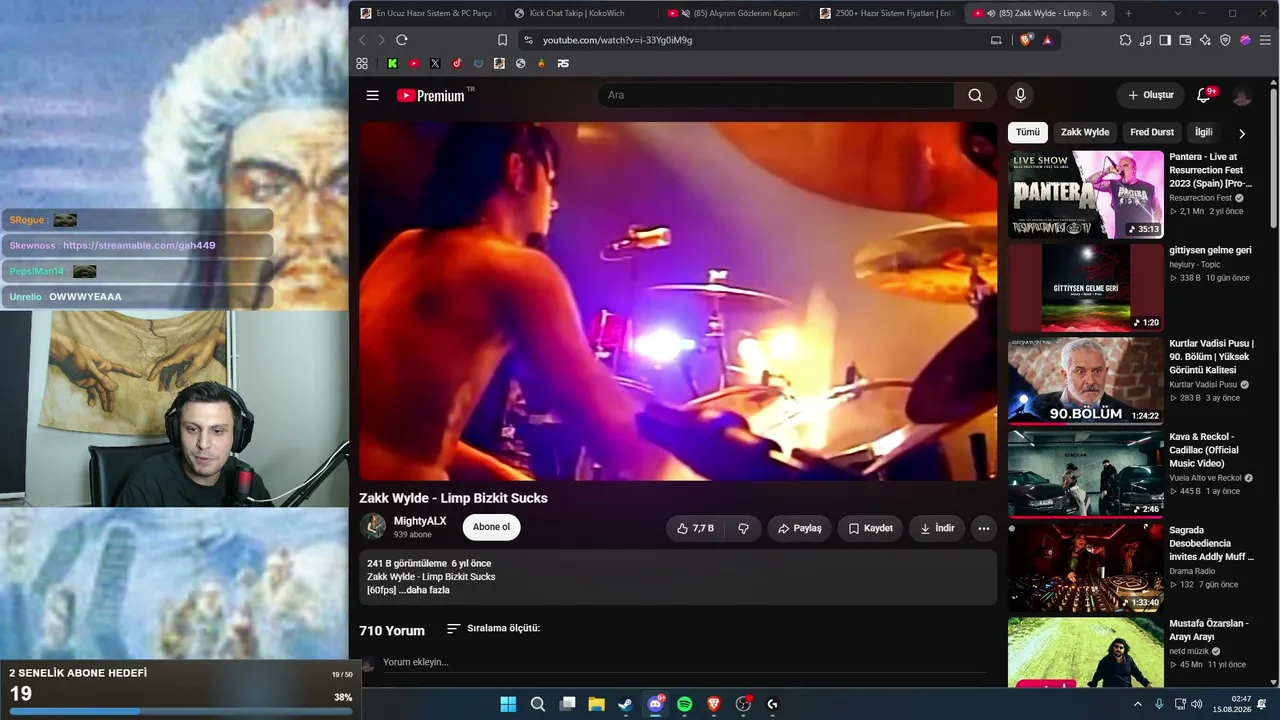This screenshot has height=720, width=1280.
Task: Switch to '2500+ Hazır Sistem Fiyatları' tab
Action: [886, 13]
